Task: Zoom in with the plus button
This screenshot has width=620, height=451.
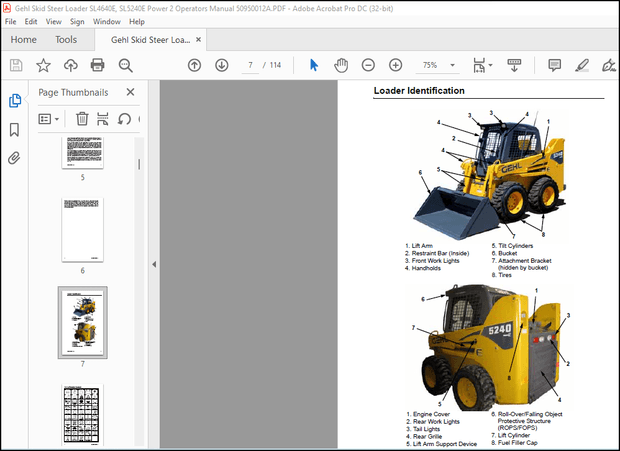Action: (395, 65)
